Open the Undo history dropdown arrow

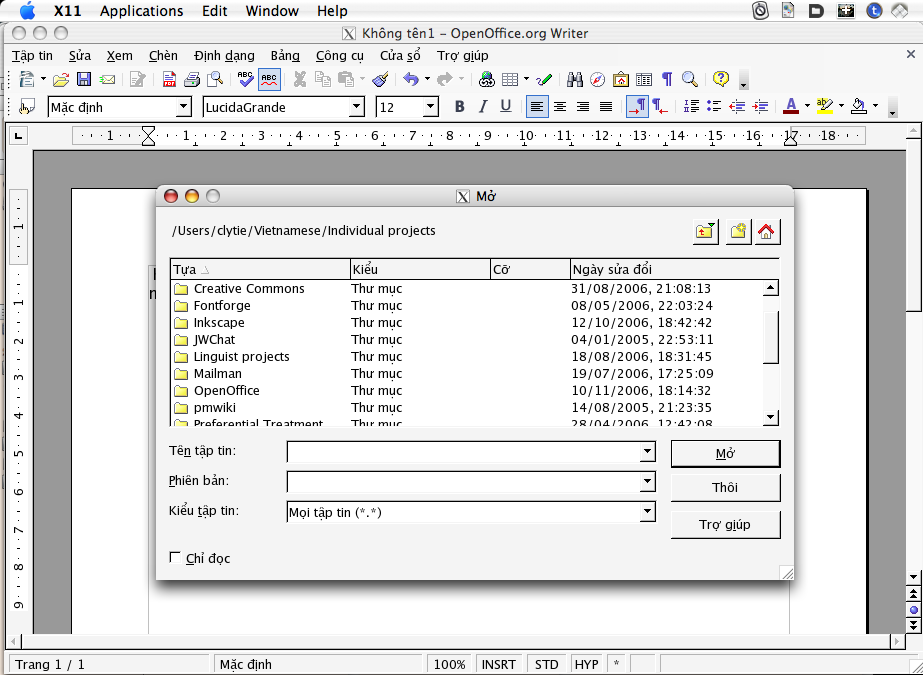tap(427, 79)
